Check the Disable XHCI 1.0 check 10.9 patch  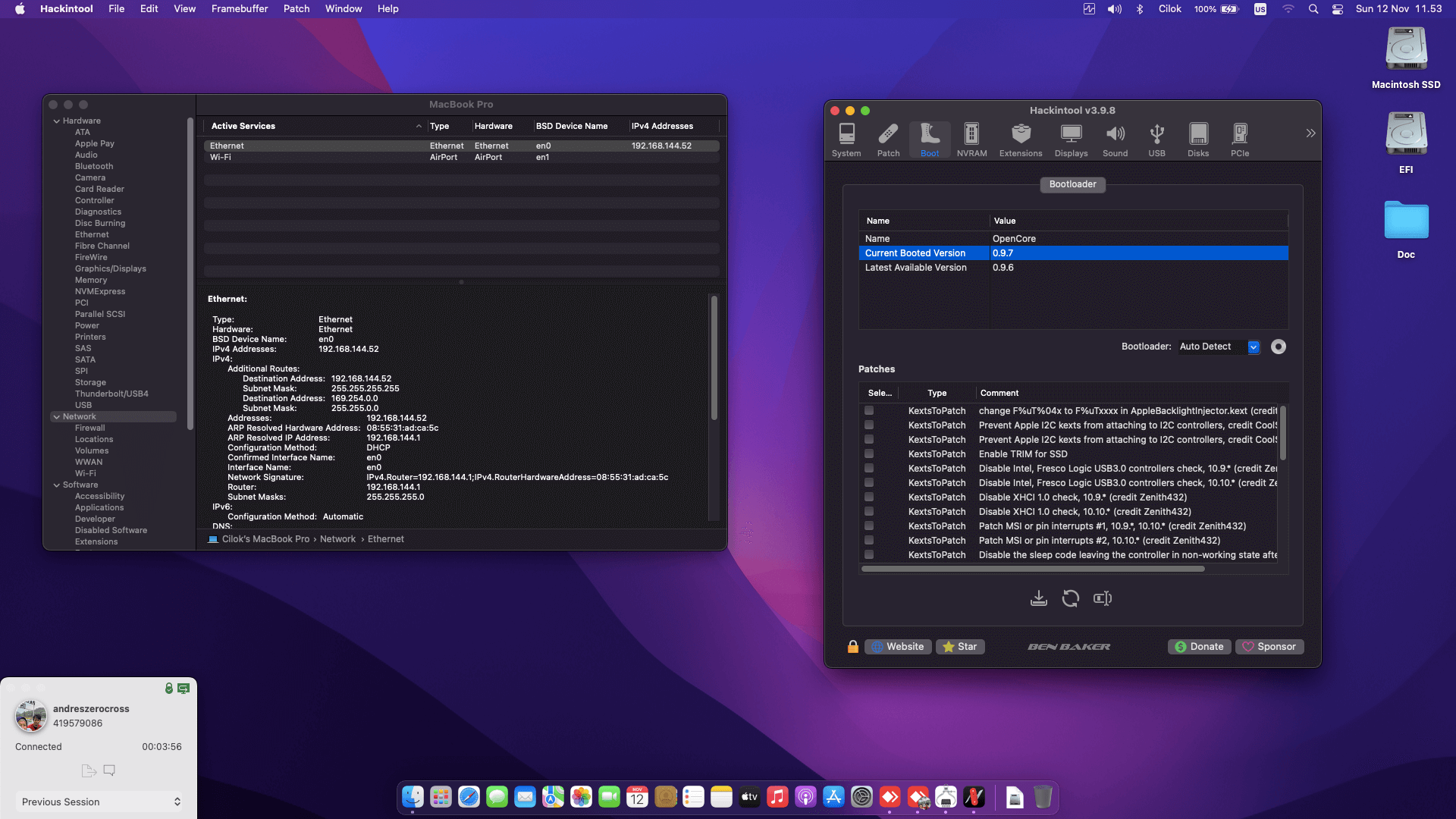coord(869,497)
